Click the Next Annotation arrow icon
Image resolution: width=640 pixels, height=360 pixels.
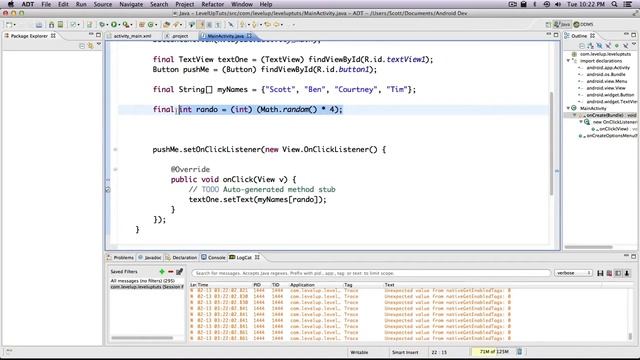click(x=254, y=24)
